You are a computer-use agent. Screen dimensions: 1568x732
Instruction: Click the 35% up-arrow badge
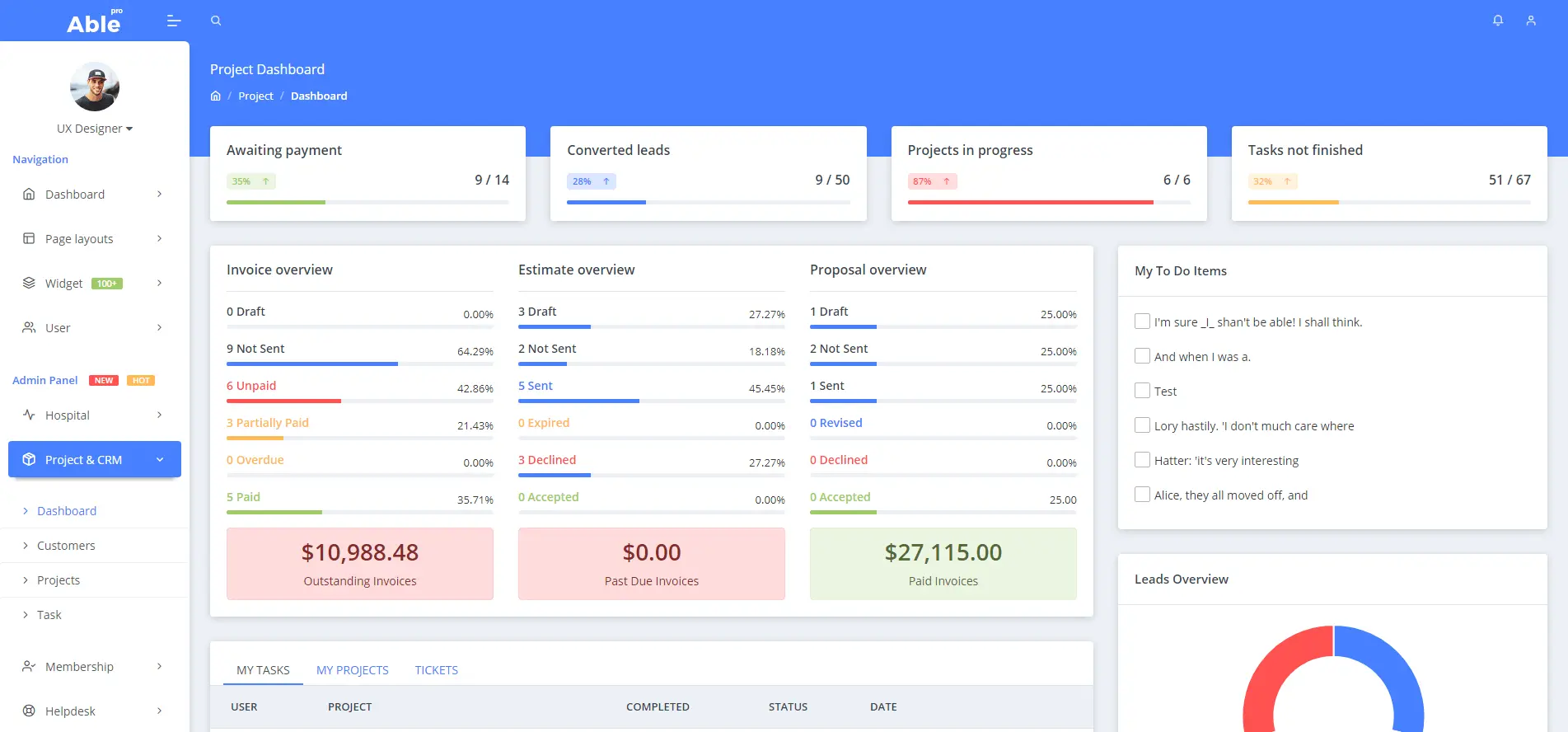(251, 181)
